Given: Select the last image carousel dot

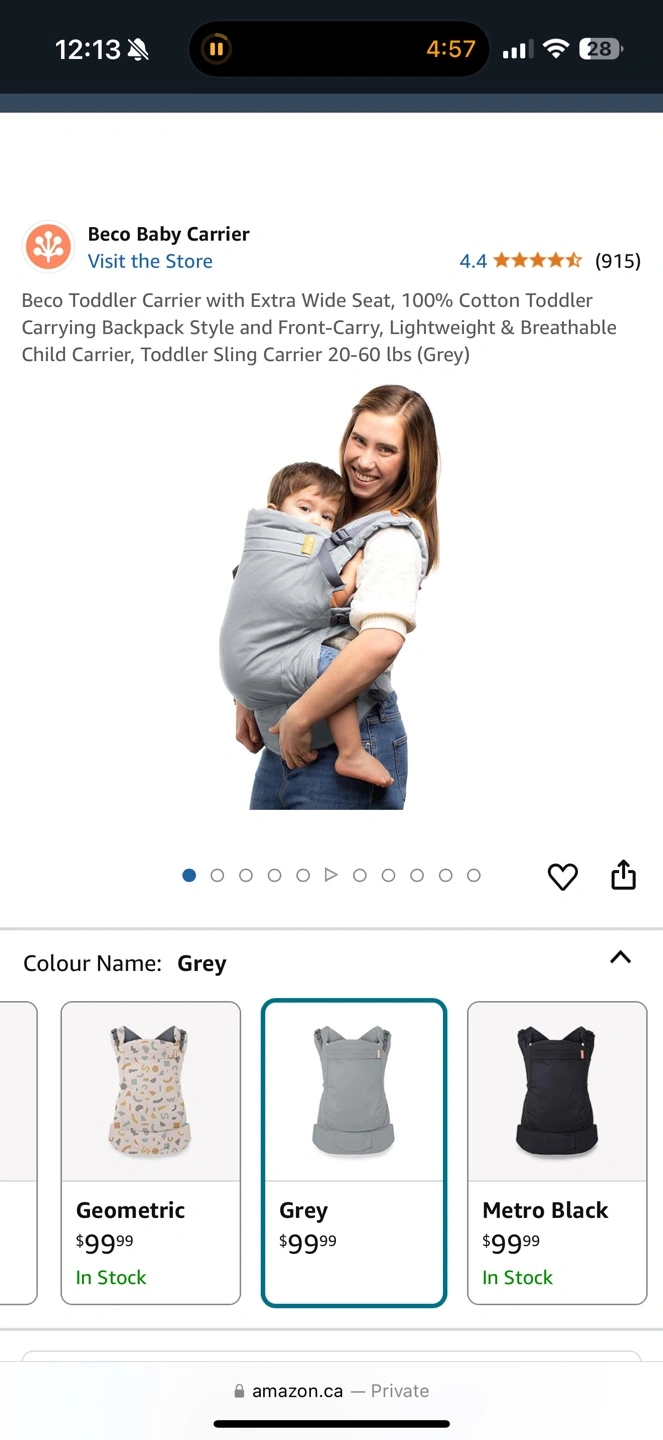Looking at the screenshot, I should [x=474, y=875].
